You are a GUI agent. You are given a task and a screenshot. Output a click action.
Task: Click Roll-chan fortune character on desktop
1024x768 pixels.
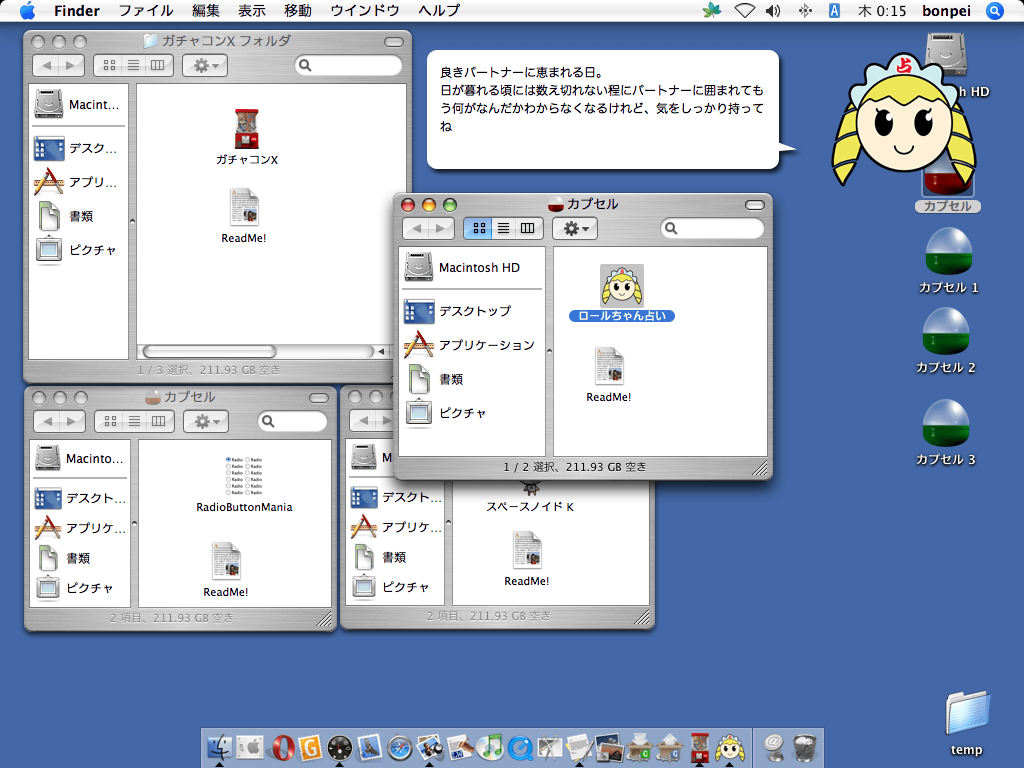tap(904, 121)
